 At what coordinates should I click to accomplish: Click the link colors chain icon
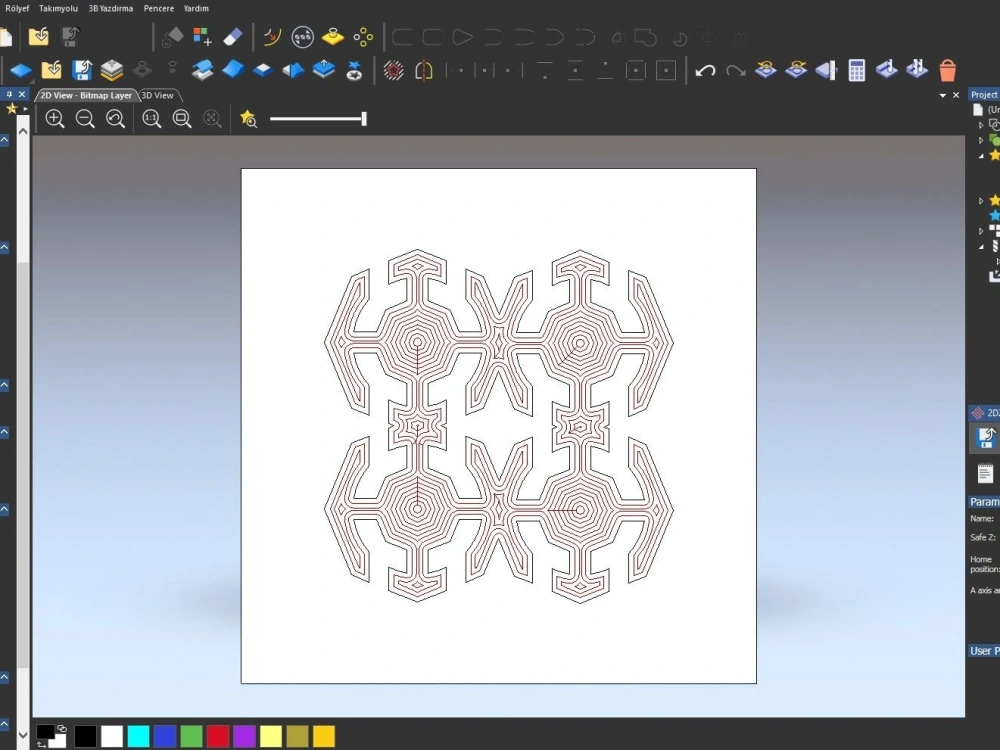(x=62, y=728)
